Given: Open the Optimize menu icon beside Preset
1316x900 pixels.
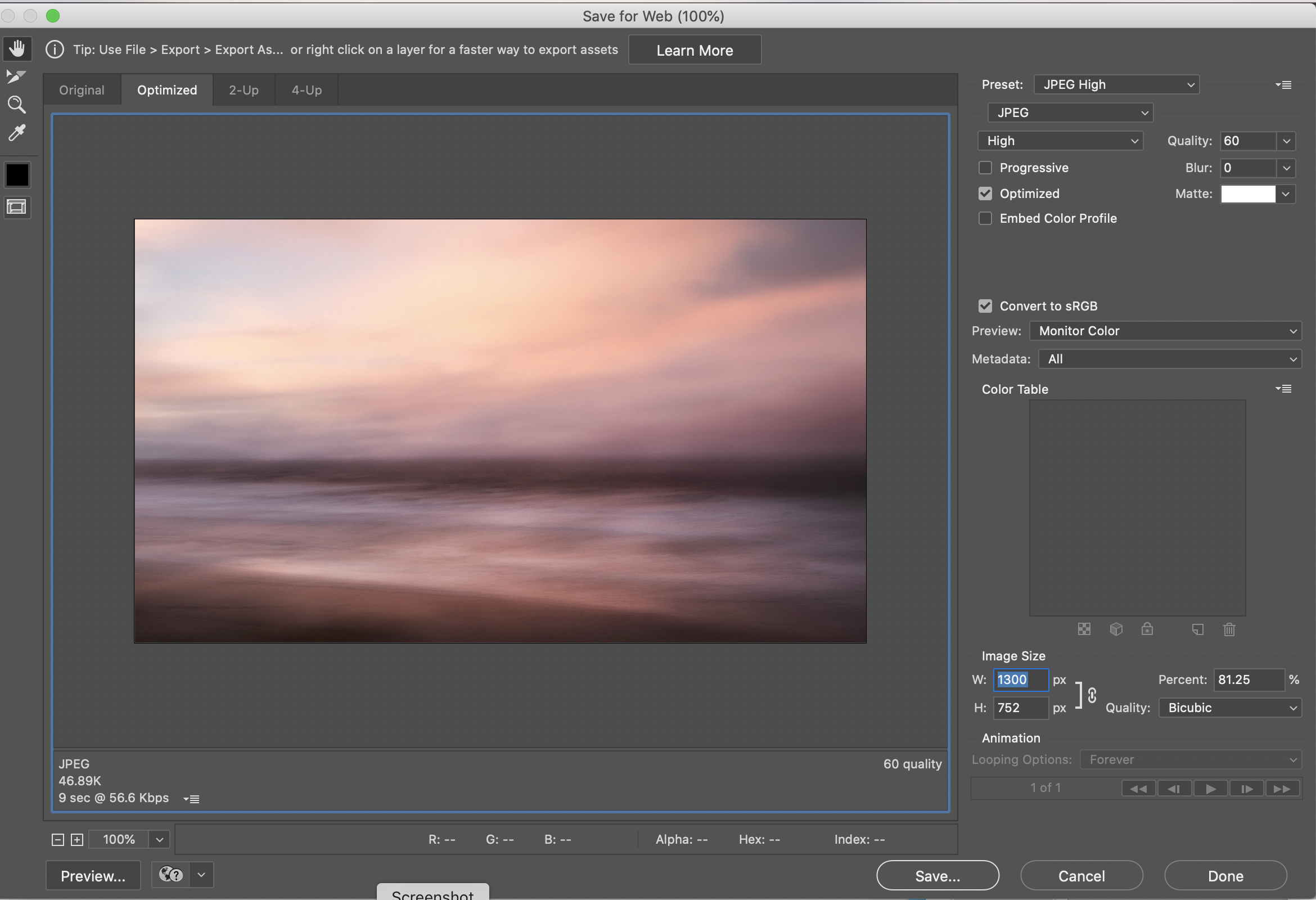Looking at the screenshot, I should [x=1284, y=85].
